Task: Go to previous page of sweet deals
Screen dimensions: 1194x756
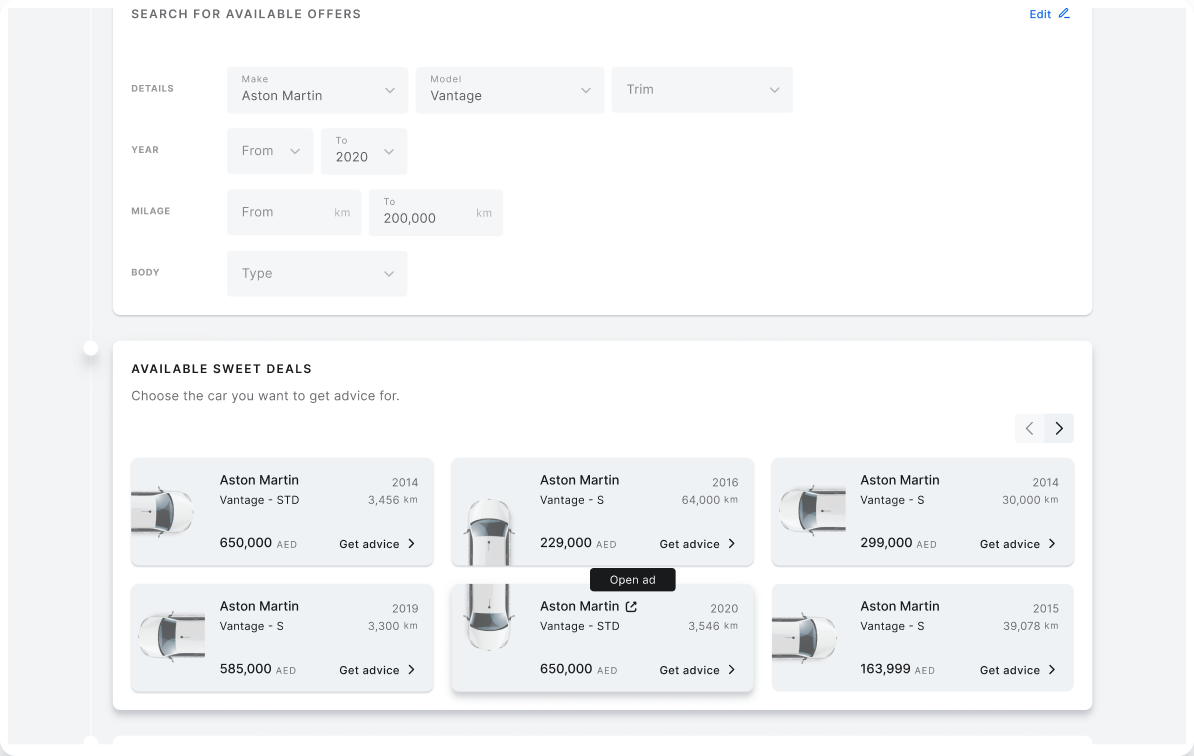Action: coord(1029,428)
